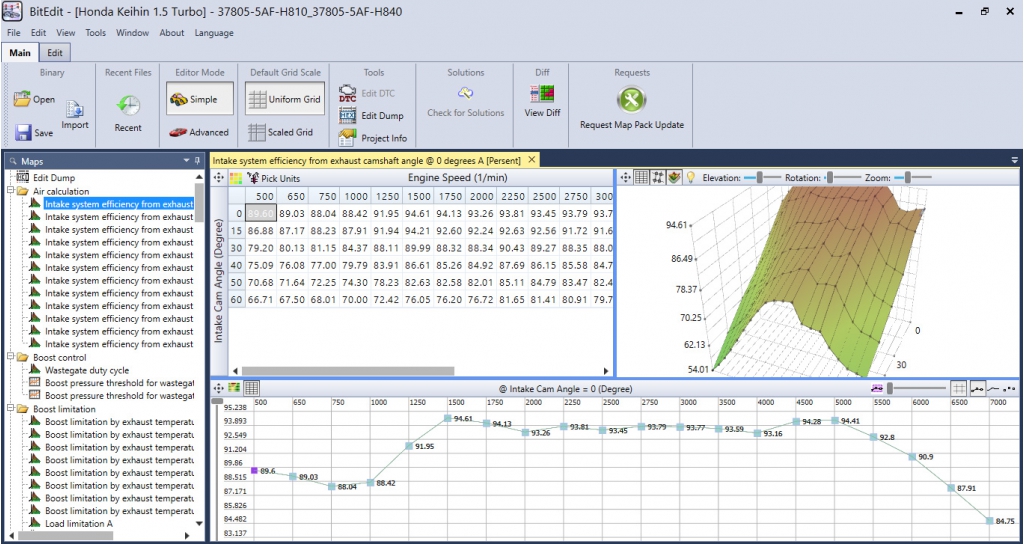Toggle axes icon in the 3D view toolbar
Image resolution: width=1024 pixels, height=544 pixels.
pyautogui.click(x=658, y=177)
